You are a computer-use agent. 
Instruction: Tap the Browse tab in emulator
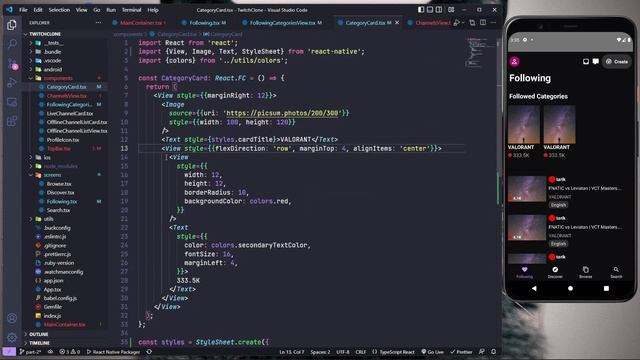586,272
